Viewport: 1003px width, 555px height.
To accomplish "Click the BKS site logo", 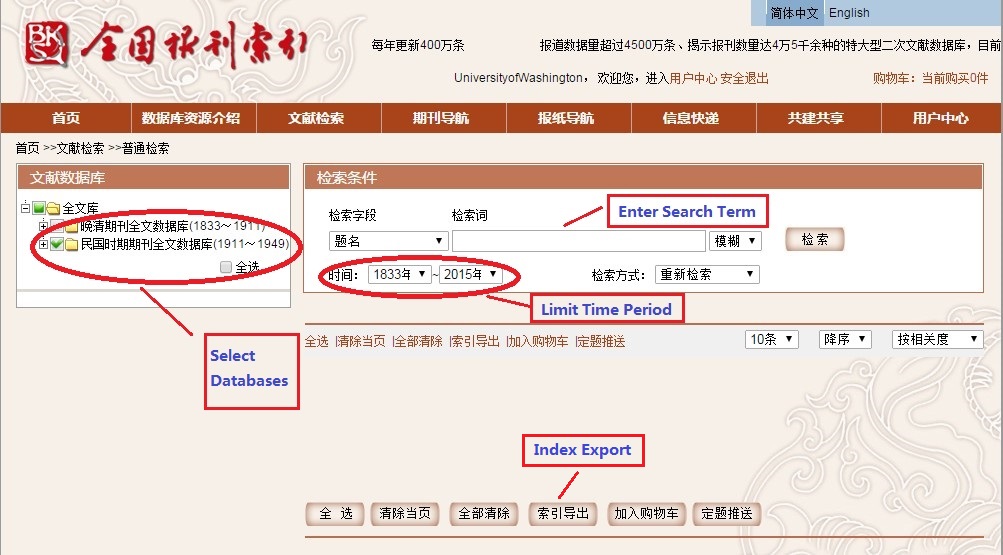I will [x=46, y=44].
